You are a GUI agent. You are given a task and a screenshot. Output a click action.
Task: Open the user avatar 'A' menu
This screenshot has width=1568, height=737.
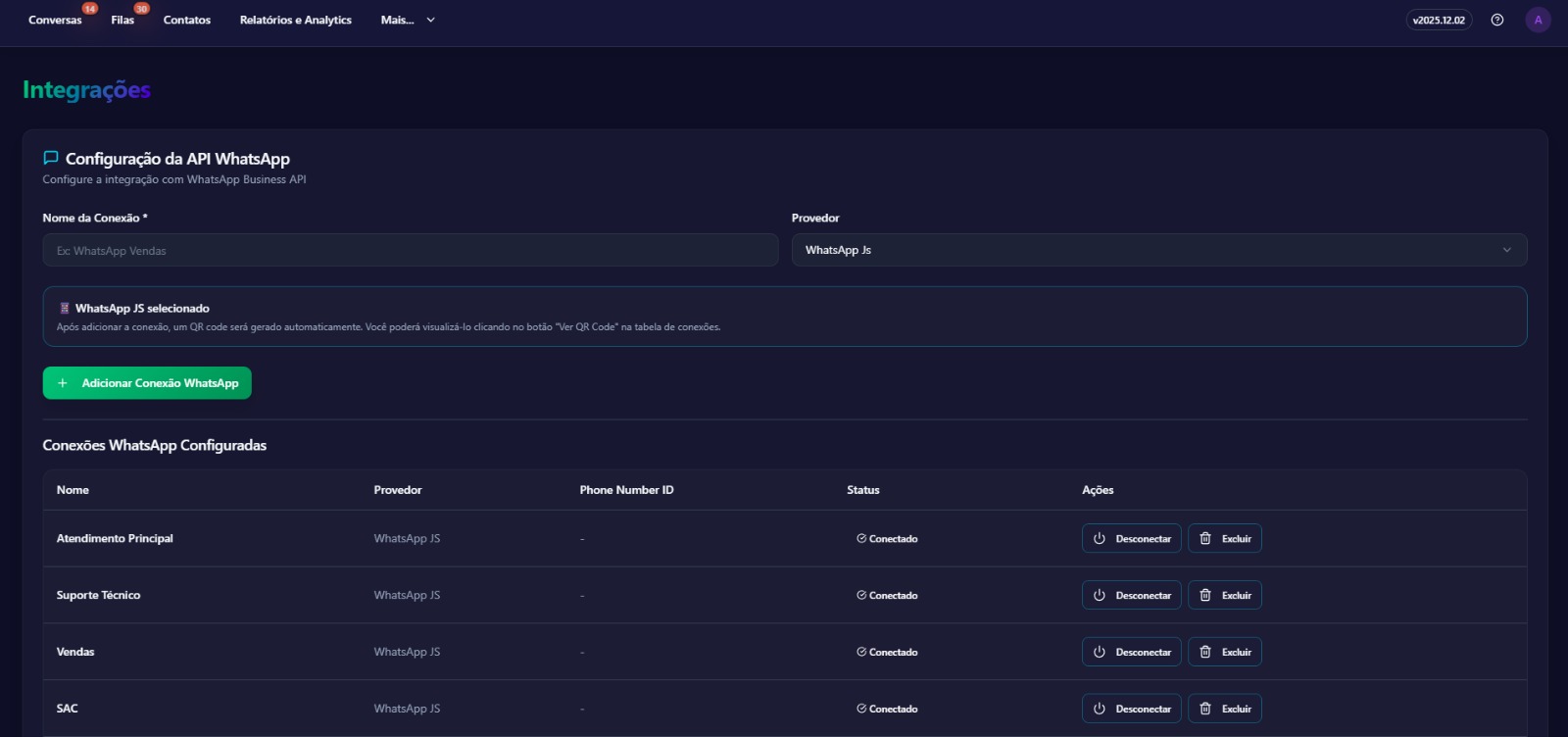(x=1538, y=20)
